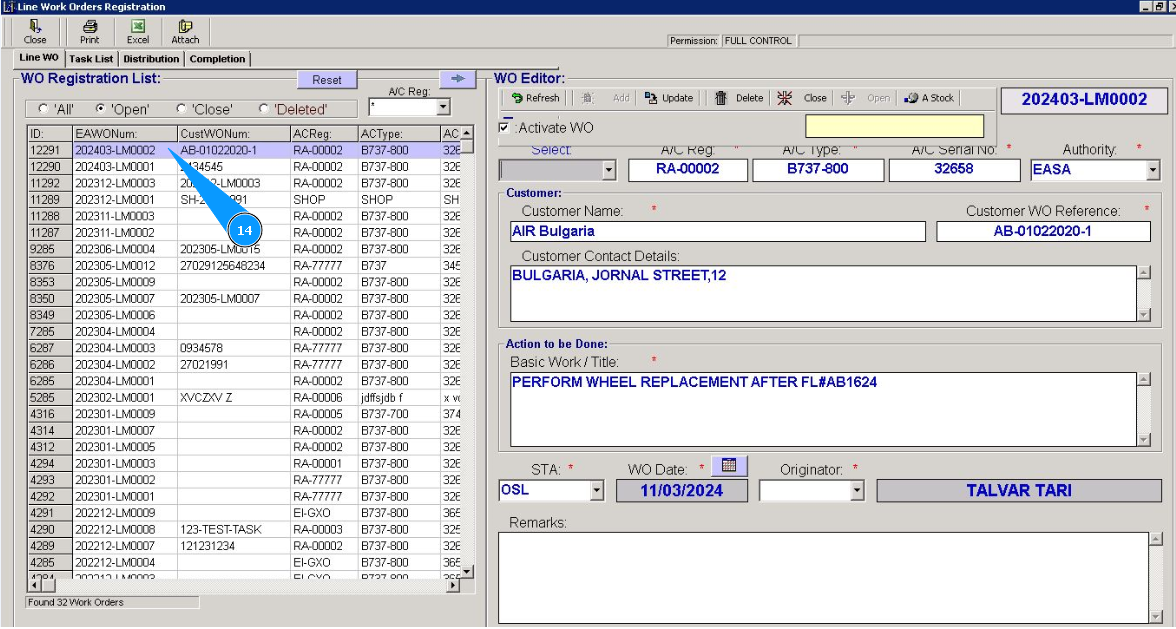
Task: Click the Customer Name input field
Action: point(717,232)
